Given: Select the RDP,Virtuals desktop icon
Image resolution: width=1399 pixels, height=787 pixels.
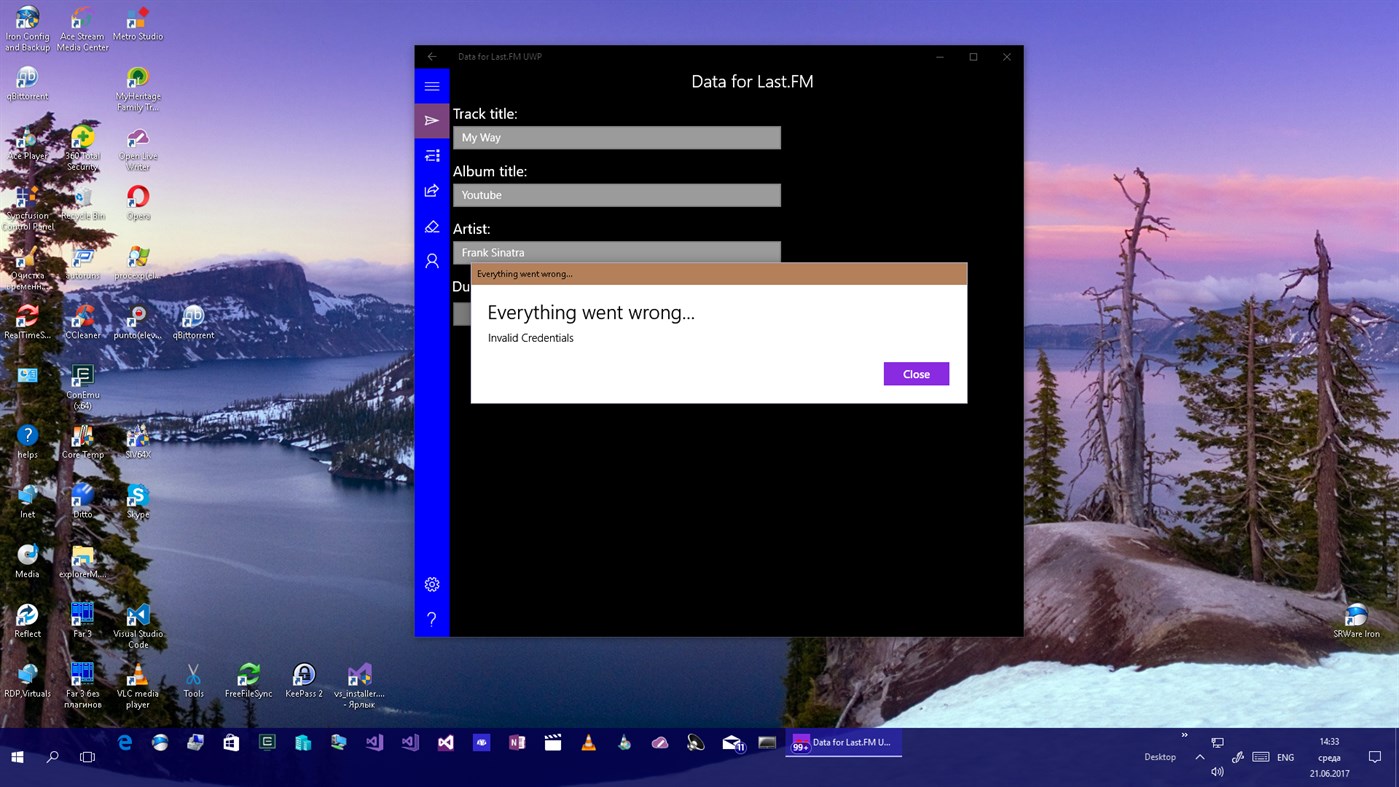Looking at the screenshot, I should [27, 681].
